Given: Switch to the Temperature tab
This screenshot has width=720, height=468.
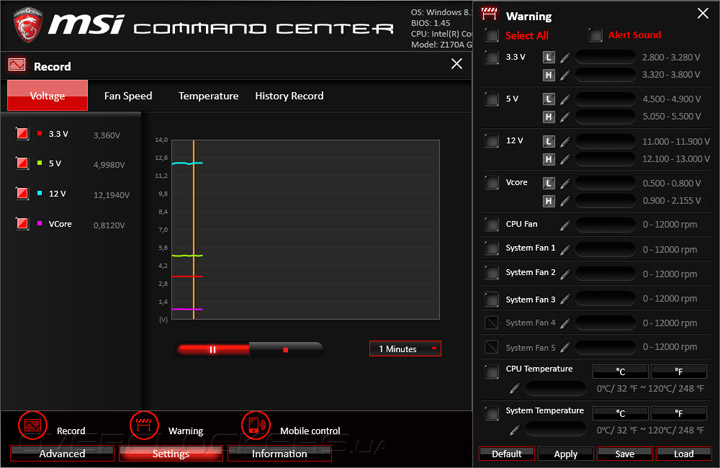Looking at the screenshot, I should coord(208,96).
